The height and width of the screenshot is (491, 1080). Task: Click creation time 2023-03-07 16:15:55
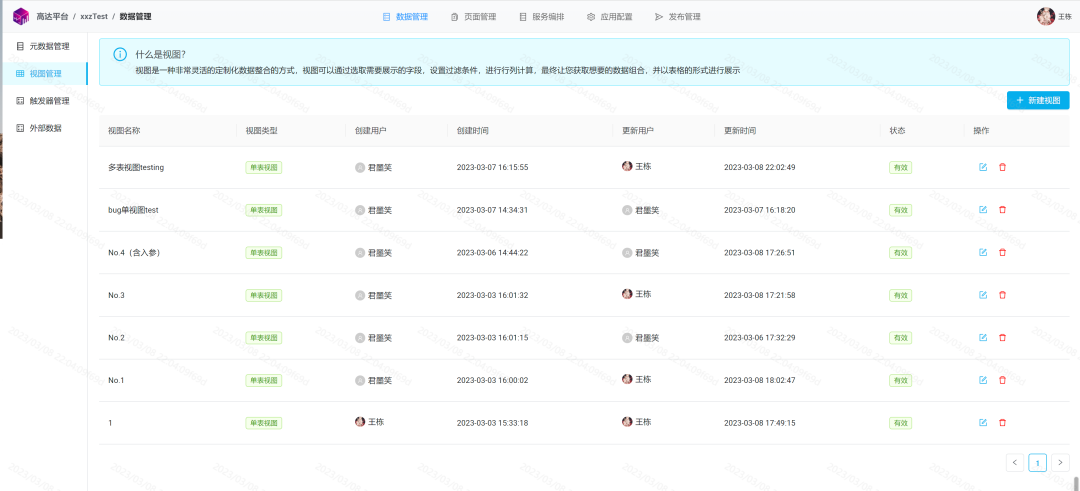[492, 167]
